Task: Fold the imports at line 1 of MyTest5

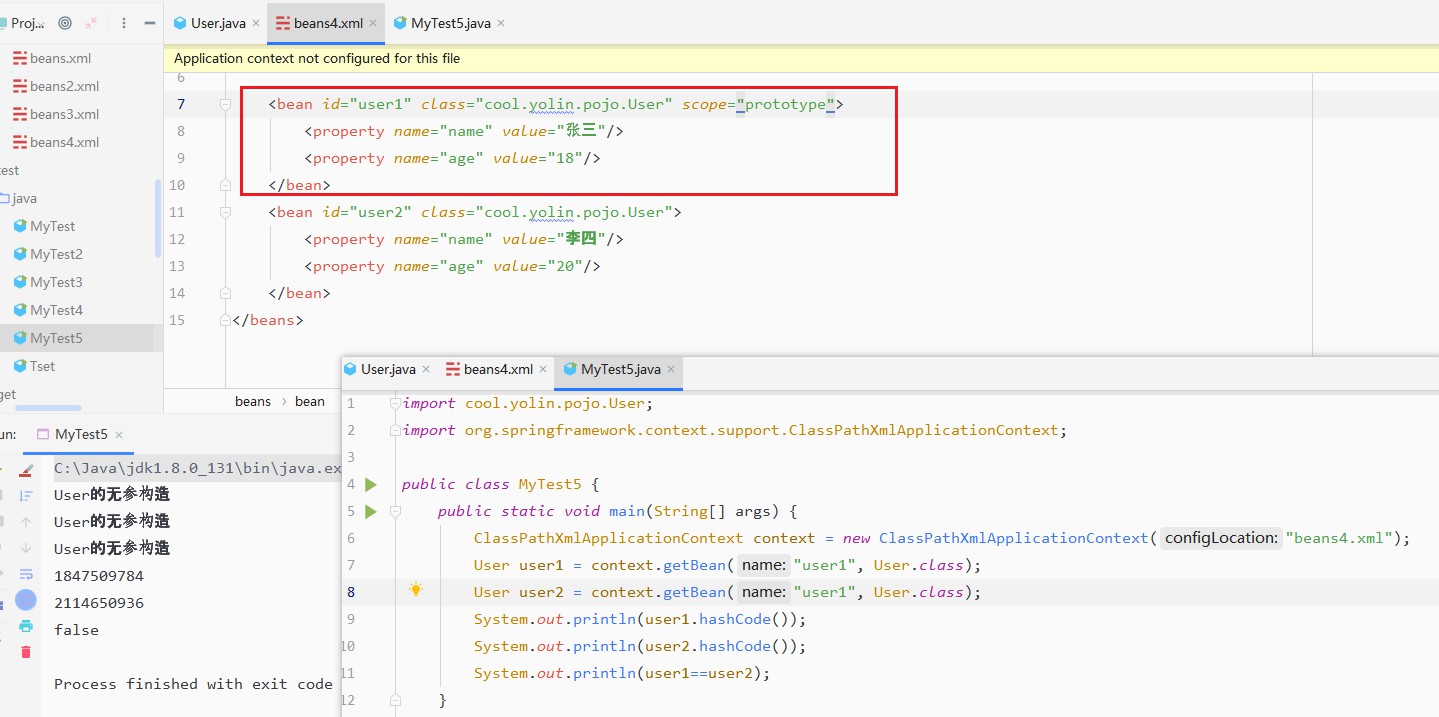Action: 396,404
